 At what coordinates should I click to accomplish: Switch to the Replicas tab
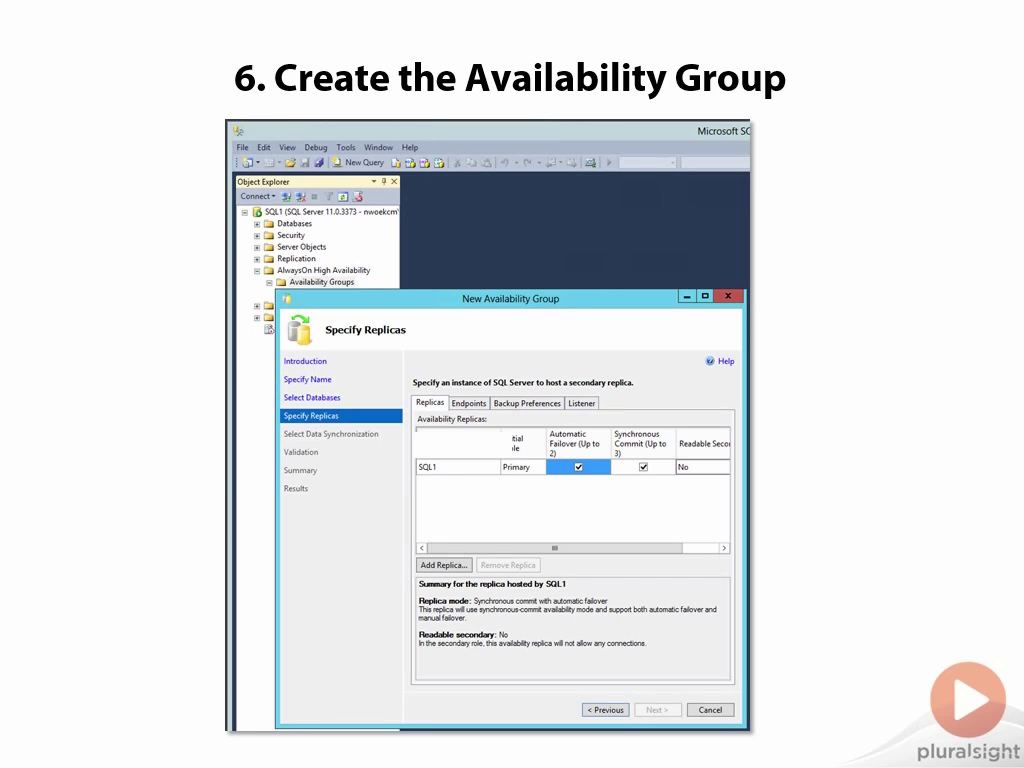(x=430, y=402)
